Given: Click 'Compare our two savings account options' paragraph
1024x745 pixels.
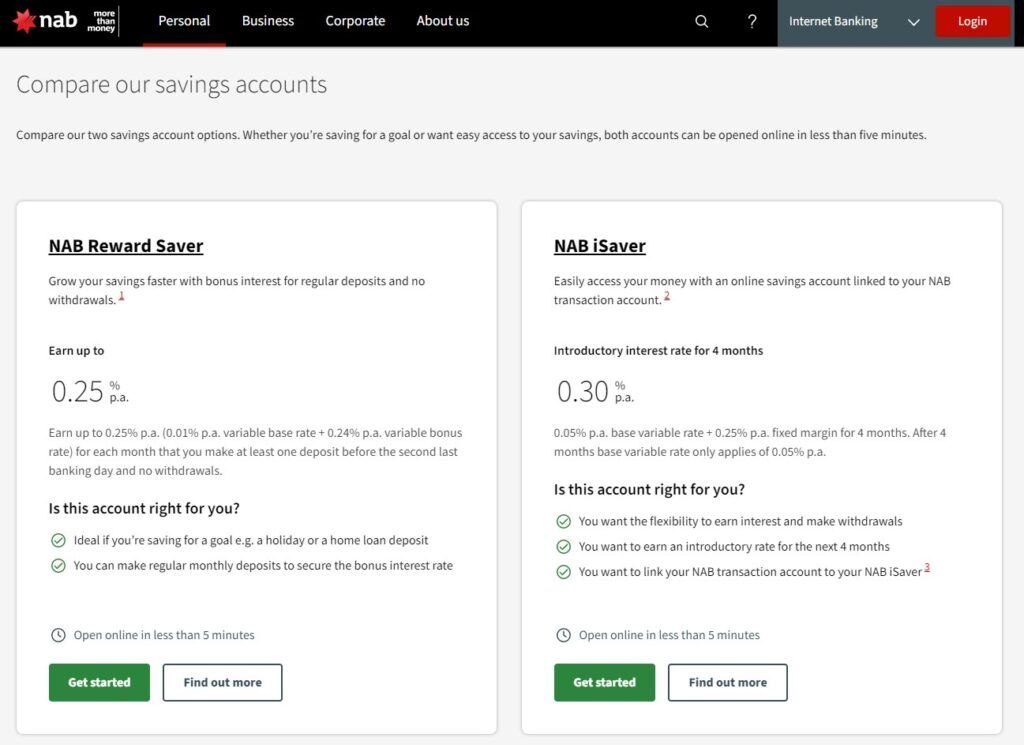Looking at the screenshot, I should tap(471, 135).
